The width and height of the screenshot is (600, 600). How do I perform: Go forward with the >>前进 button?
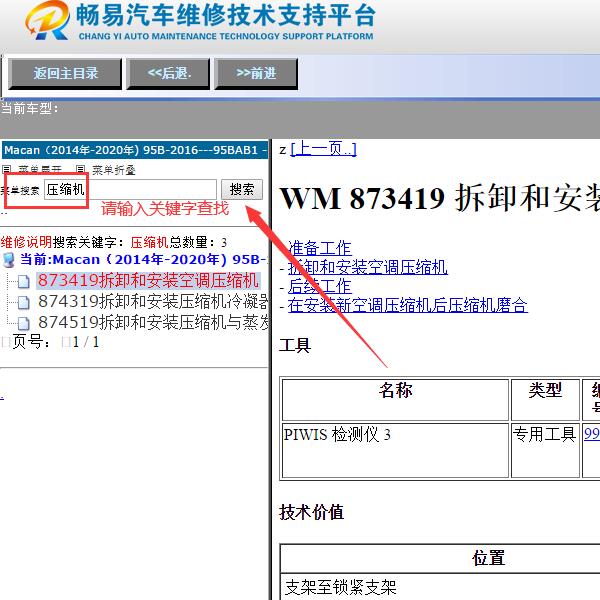[256, 73]
